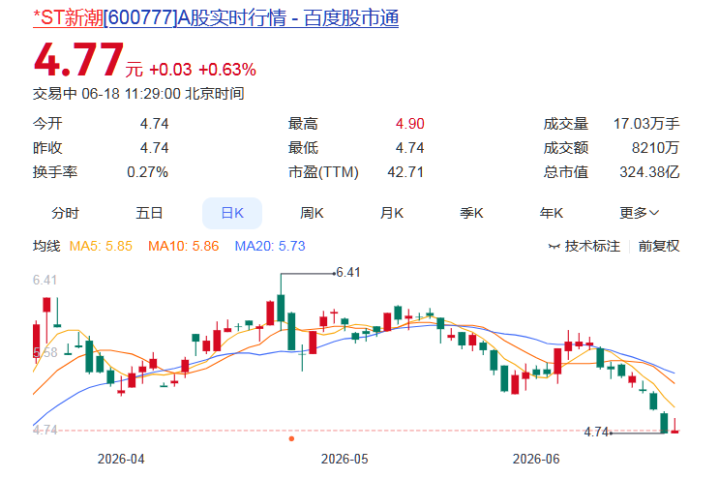The image size is (719, 478).
Task: Click the latest candlestick at 4.74 low
Action: tap(675, 427)
